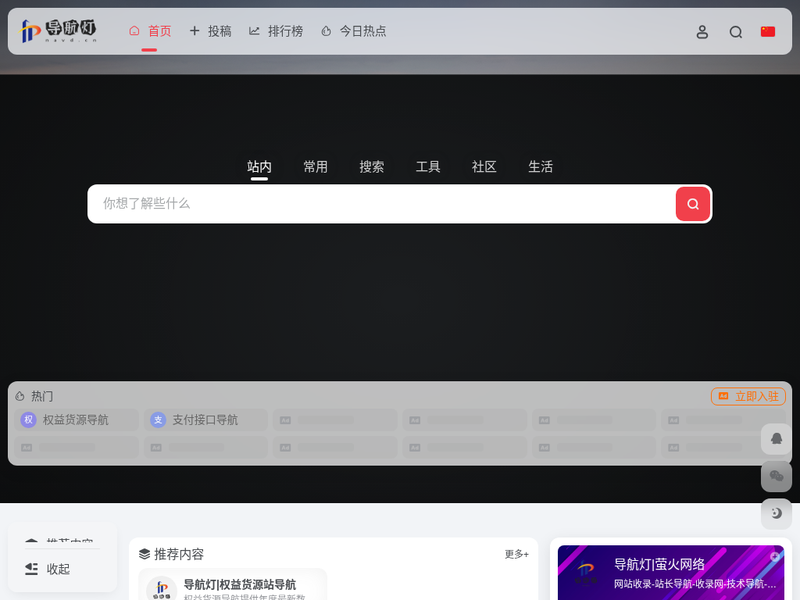Choose the 生活 search tab

540,167
